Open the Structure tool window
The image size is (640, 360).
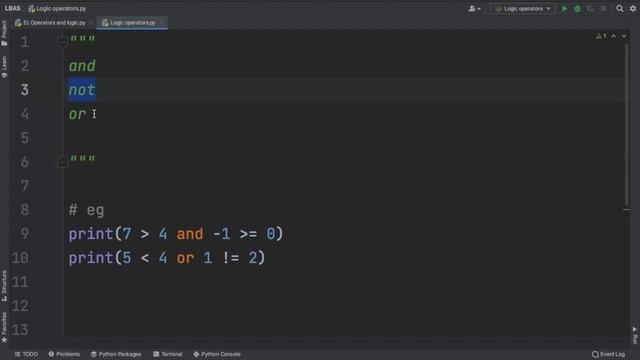coord(4,286)
